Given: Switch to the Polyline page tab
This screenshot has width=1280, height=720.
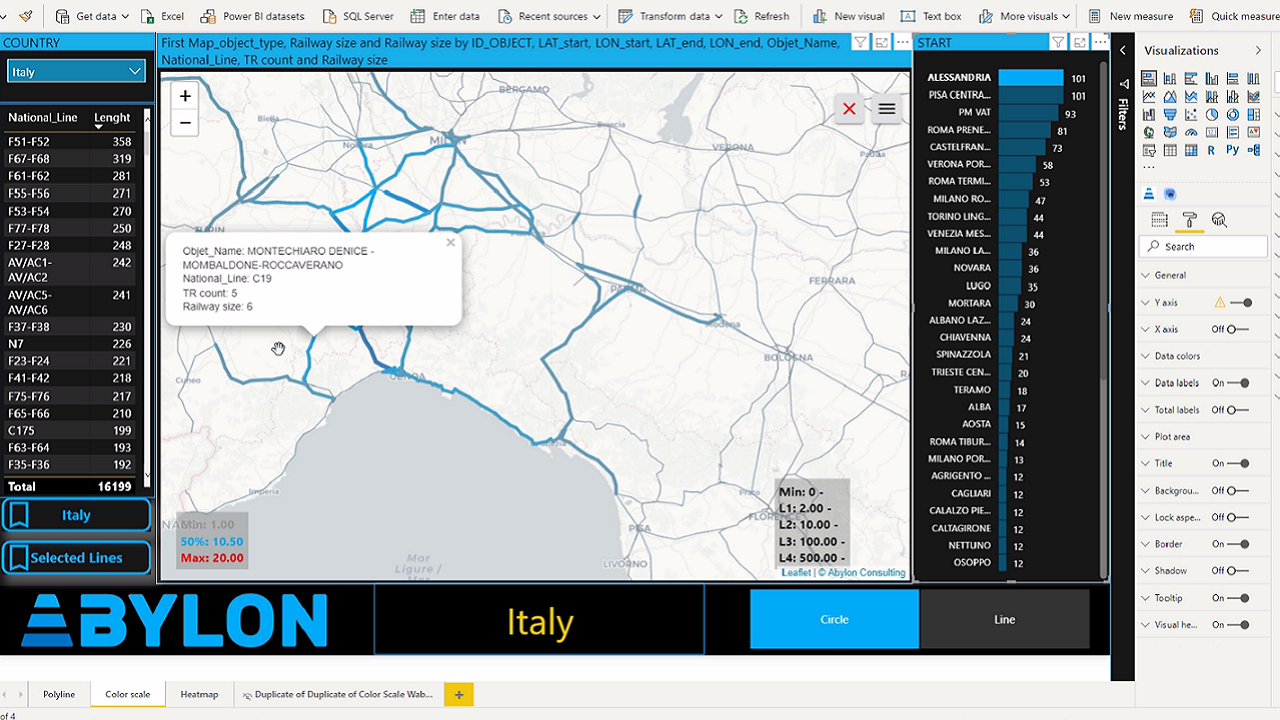Looking at the screenshot, I should (59, 694).
